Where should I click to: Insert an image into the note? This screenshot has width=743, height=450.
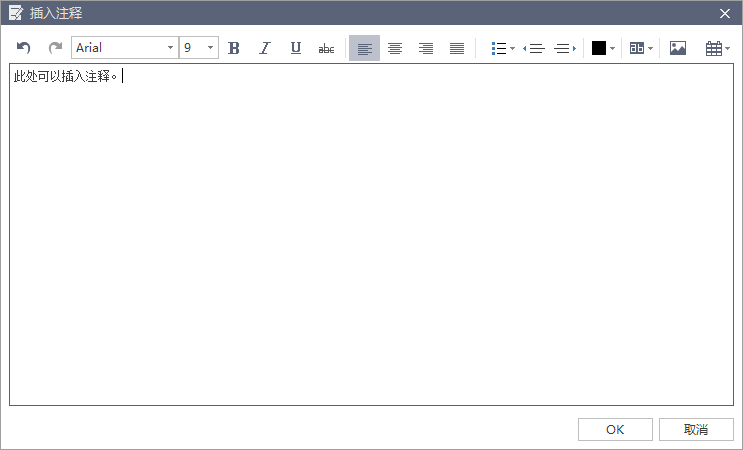tap(678, 48)
